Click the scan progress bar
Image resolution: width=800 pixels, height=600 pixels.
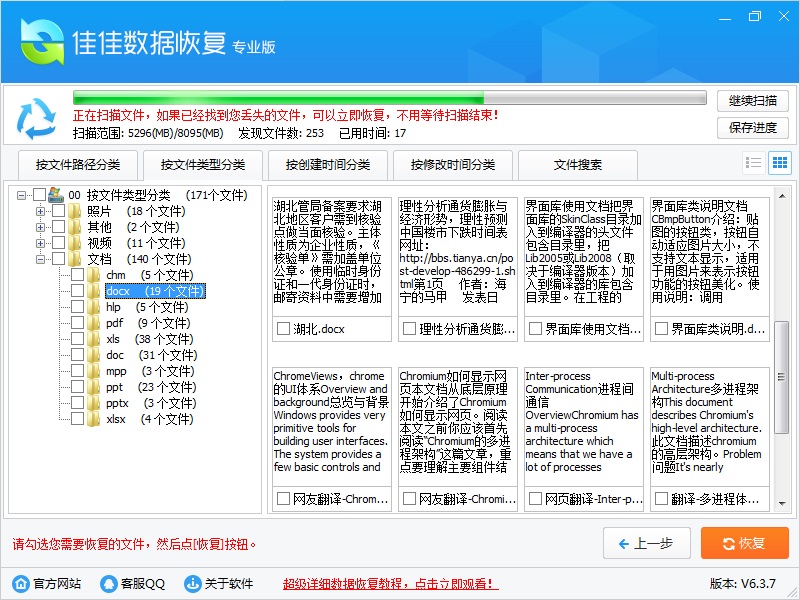(x=390, y=99)
